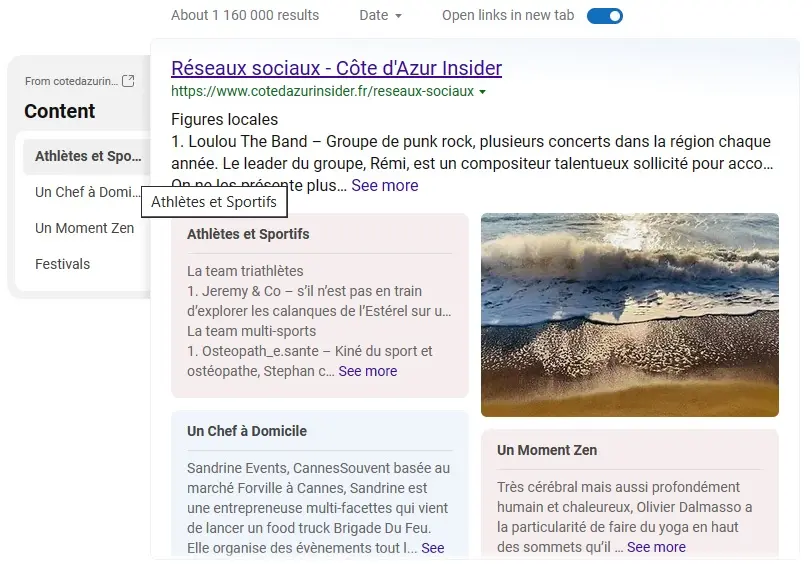This screenshot has height=585, width=812.
Task: Toggle Open links in new tab switch
Action: (604, 15)
